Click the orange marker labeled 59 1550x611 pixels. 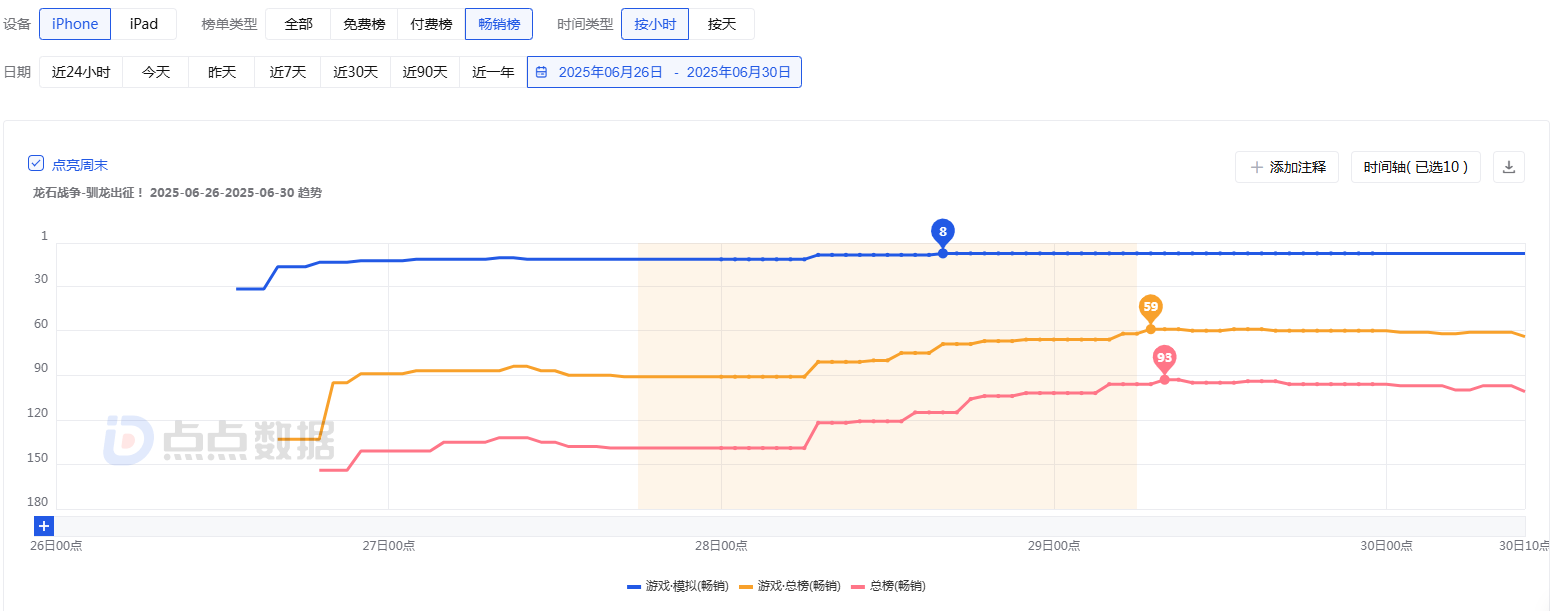coord(1150,307)
